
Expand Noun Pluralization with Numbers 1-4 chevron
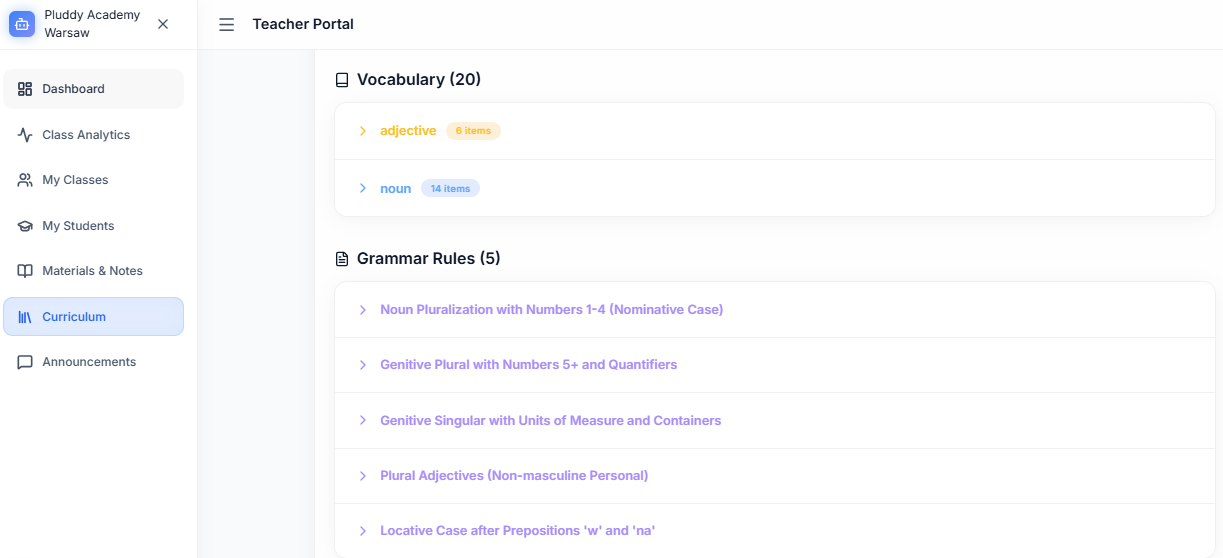coord(363,310)
